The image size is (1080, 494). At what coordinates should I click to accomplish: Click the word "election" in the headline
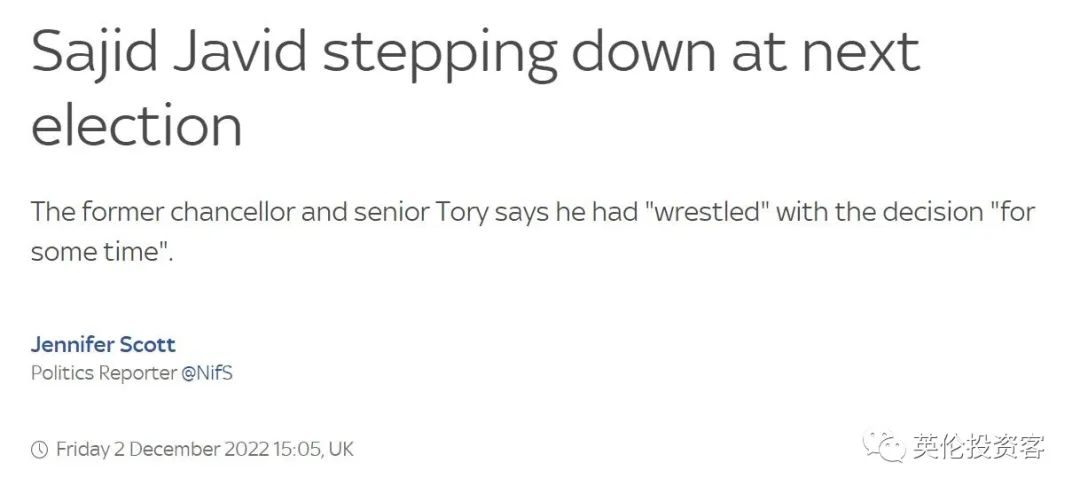(137, 127)
